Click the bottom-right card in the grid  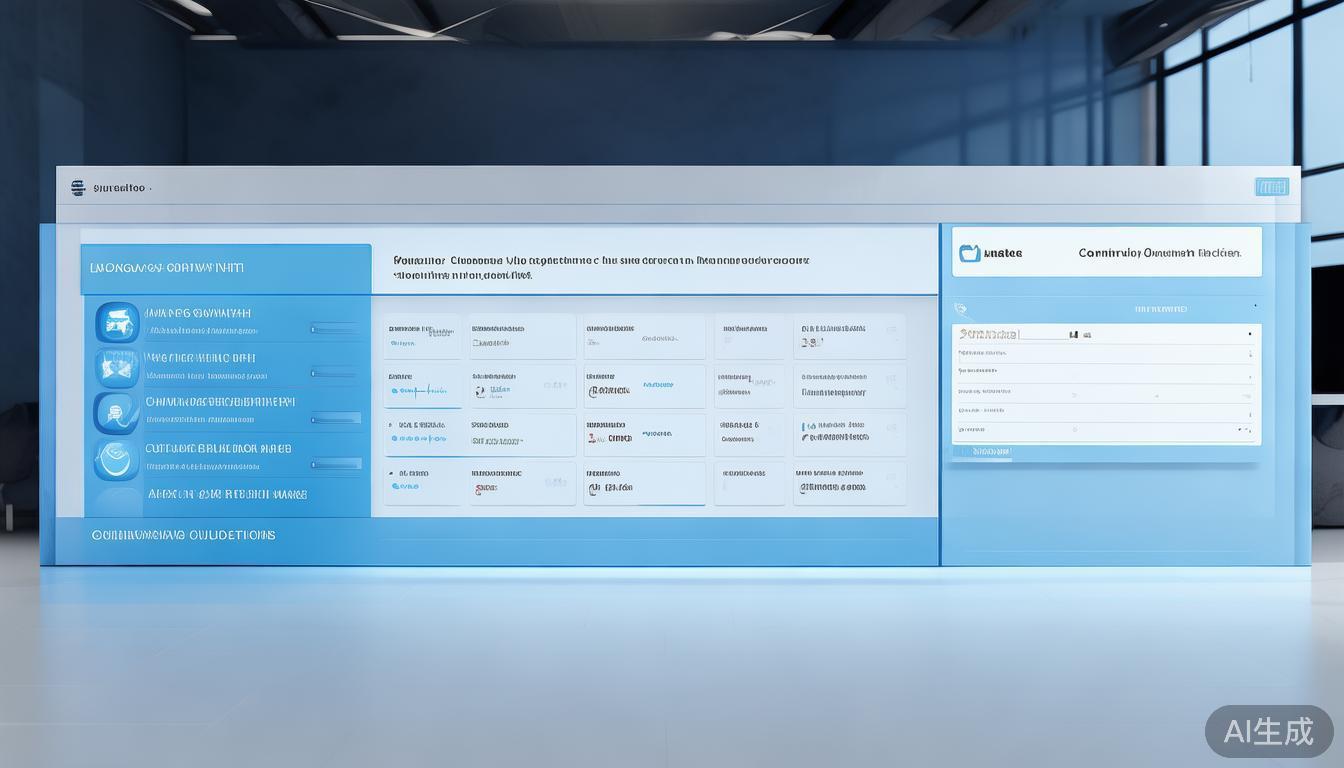click(849, 483)
